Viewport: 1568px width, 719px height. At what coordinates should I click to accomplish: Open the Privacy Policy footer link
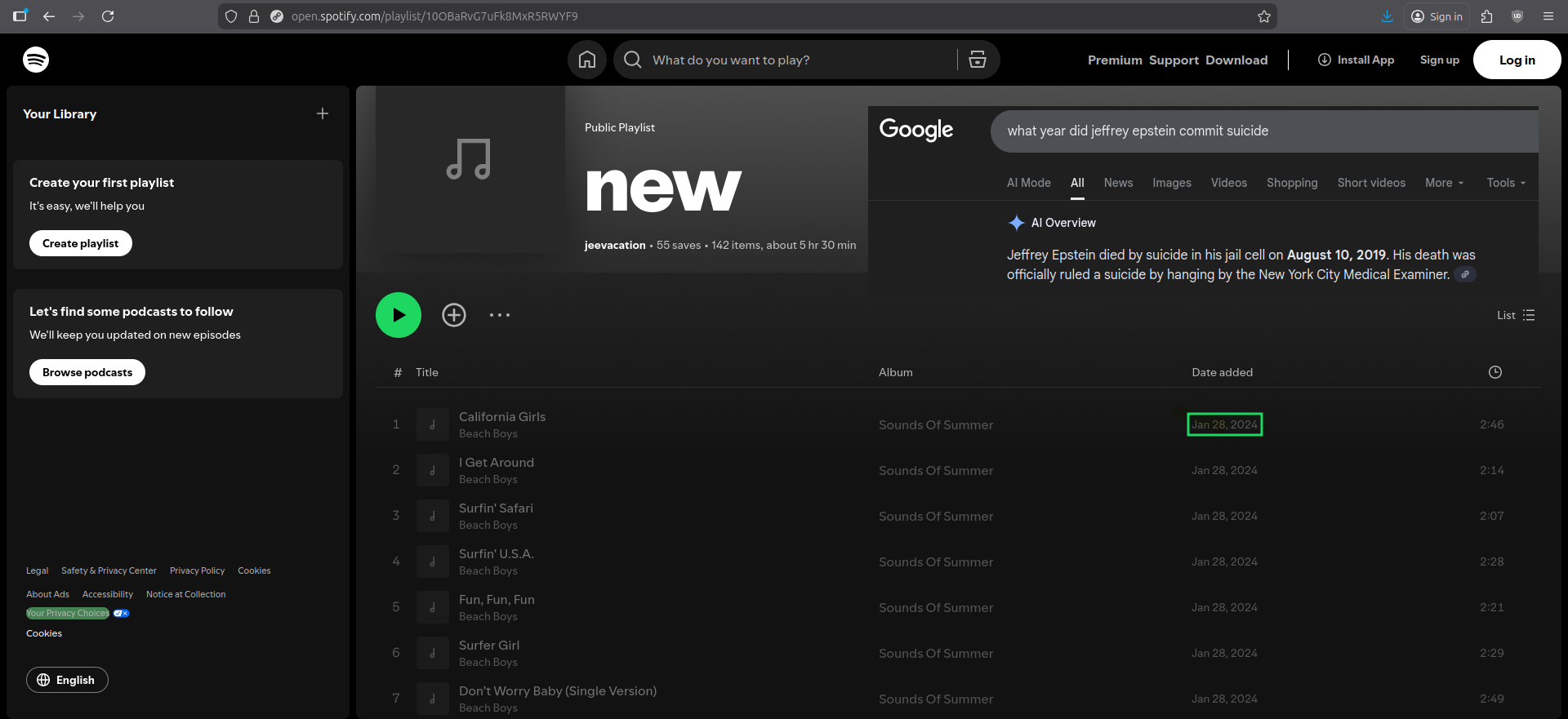[197, 570]
